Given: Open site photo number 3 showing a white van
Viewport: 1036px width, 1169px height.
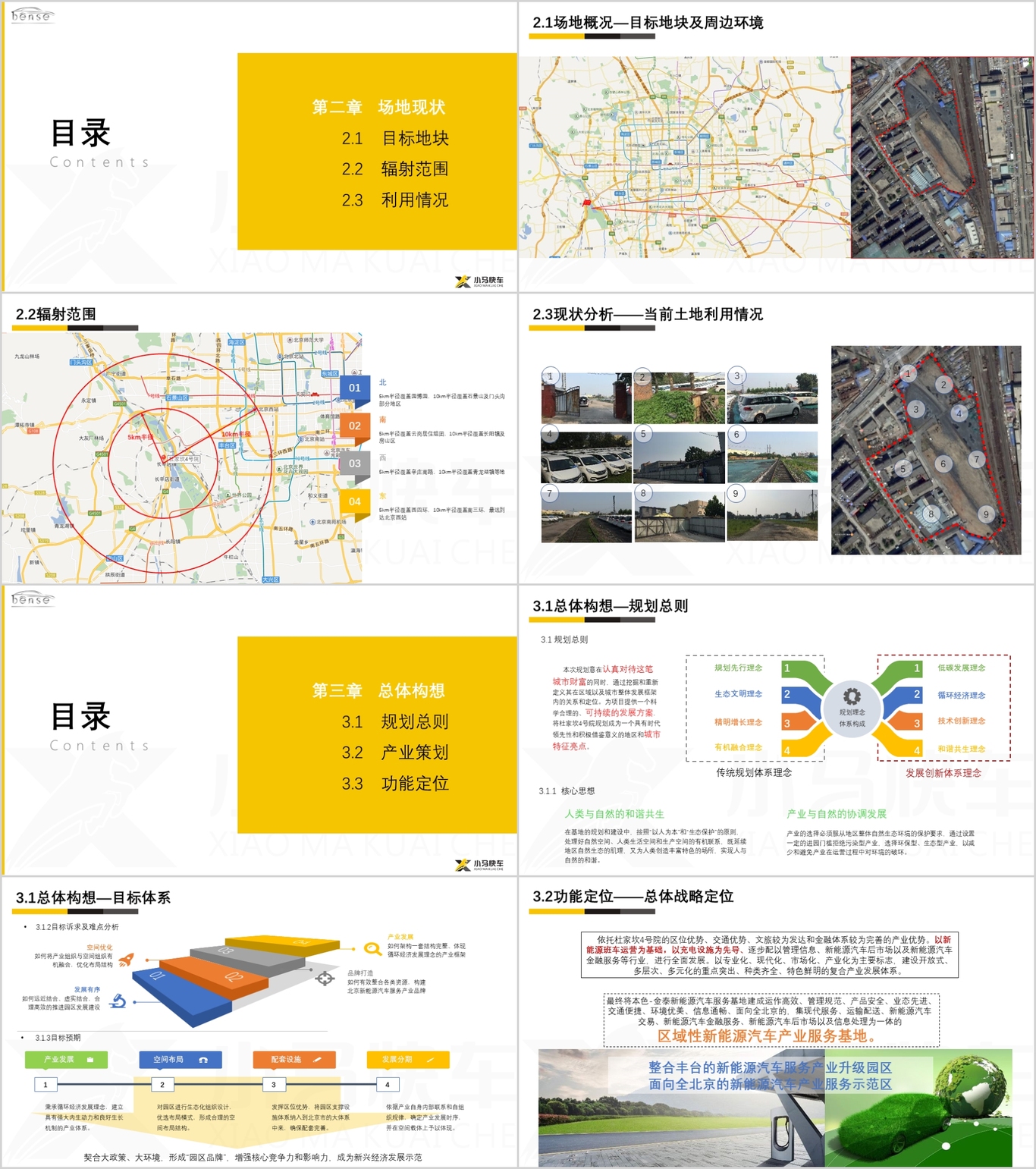Looking at the screenshot, I should (x=772, y=398).
